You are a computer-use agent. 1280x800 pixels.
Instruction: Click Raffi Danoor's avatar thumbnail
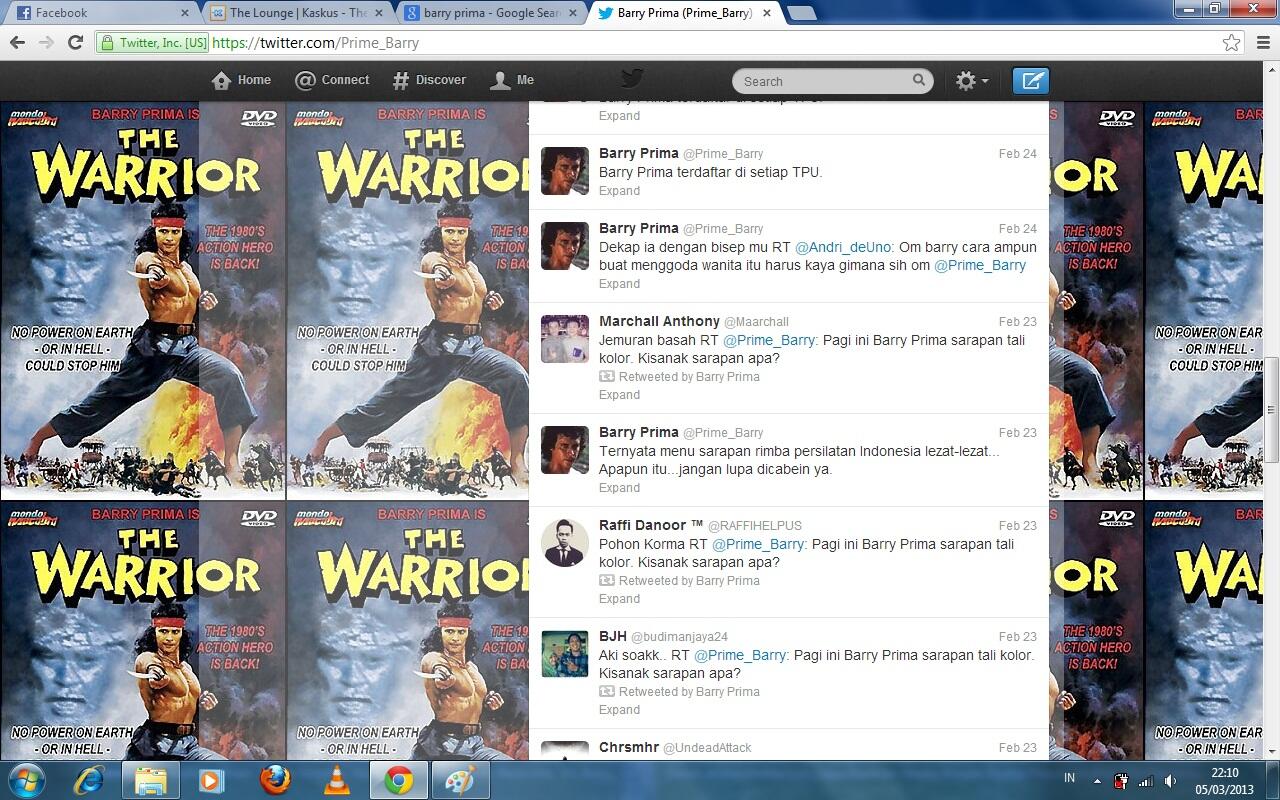tap(565, 542)
